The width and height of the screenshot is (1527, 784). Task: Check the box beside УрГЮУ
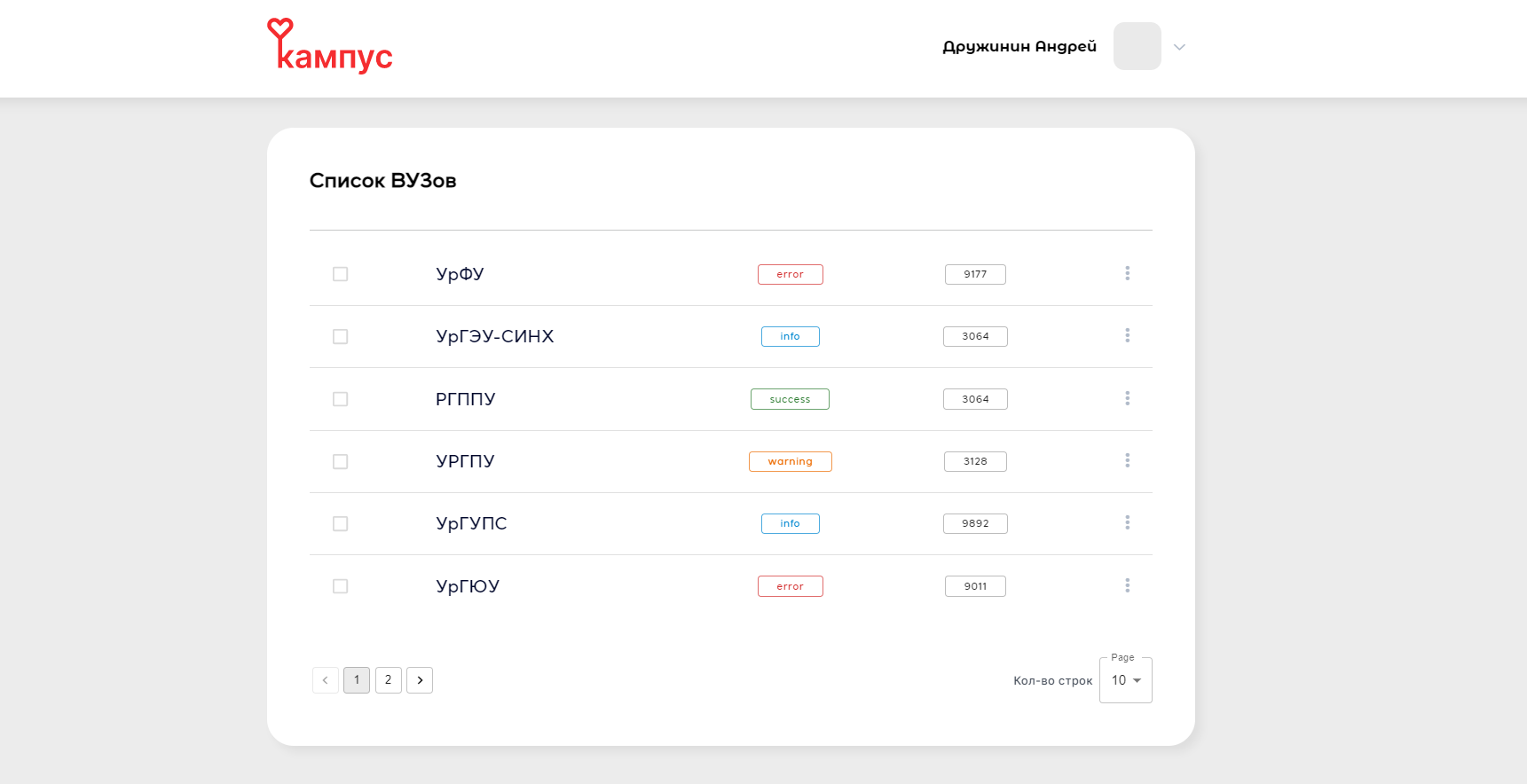340,586
